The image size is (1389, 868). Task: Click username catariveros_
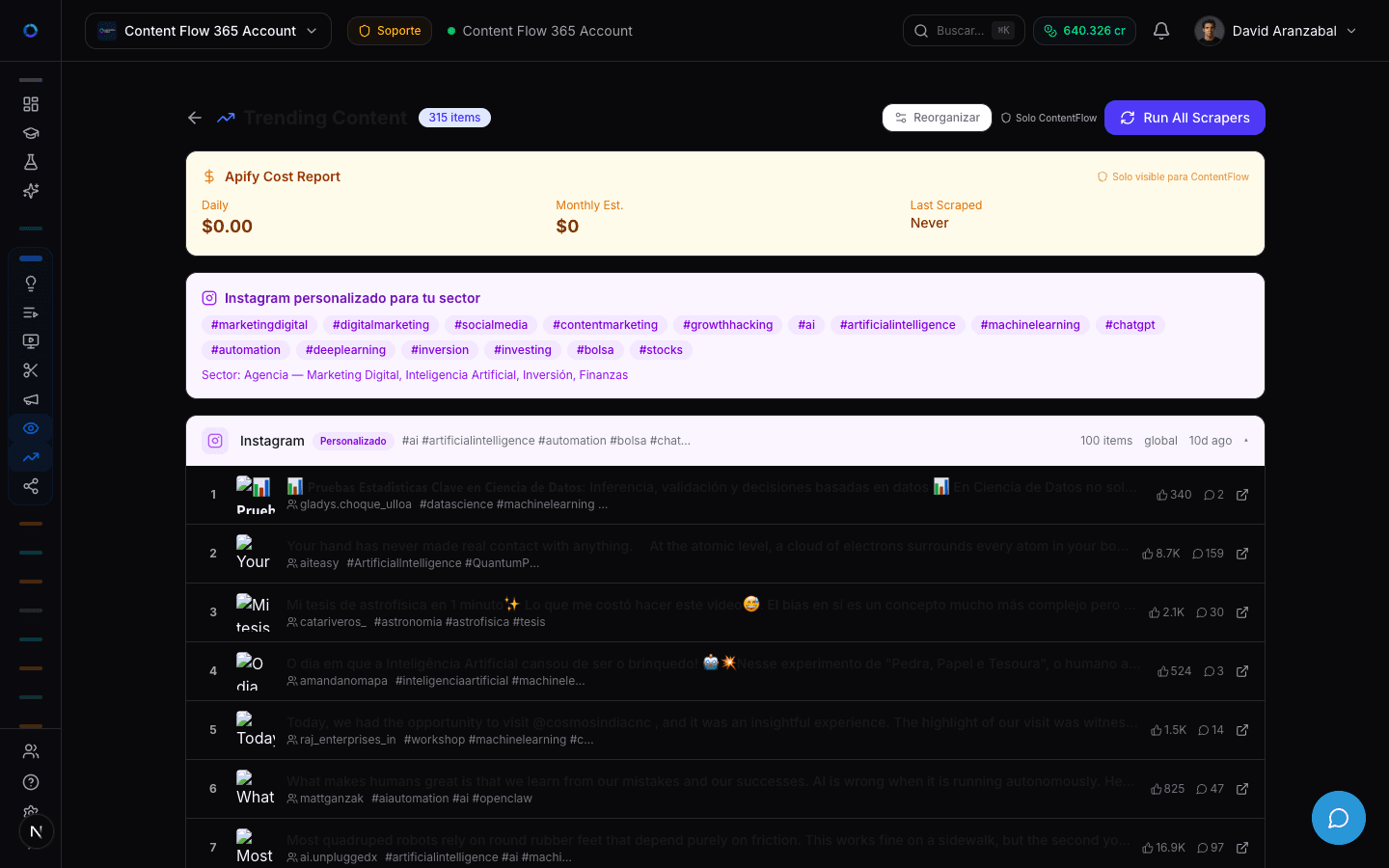coord(333,622)
